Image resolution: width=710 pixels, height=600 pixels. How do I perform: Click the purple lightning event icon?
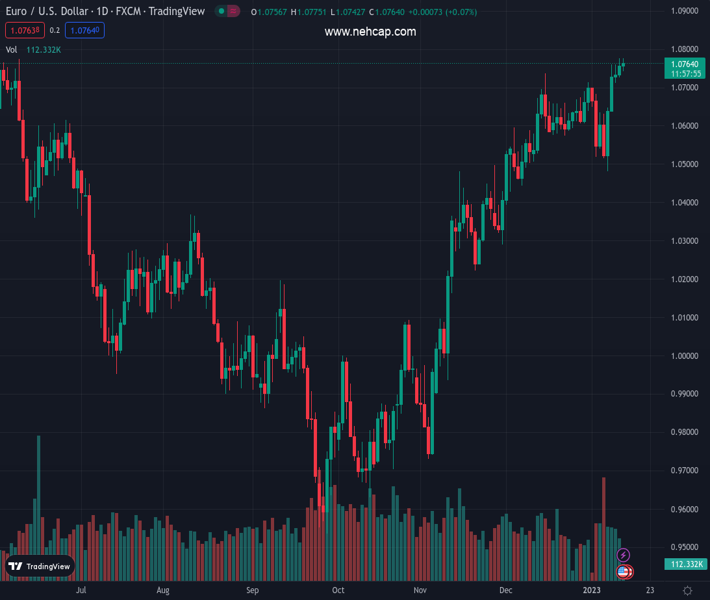pos(624,555)
